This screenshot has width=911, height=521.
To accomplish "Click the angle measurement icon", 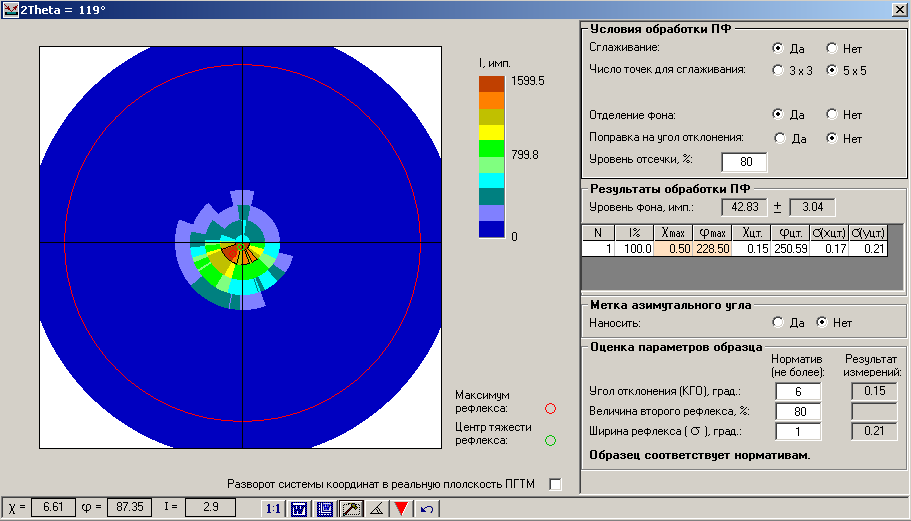I will [x=376, y=509].
